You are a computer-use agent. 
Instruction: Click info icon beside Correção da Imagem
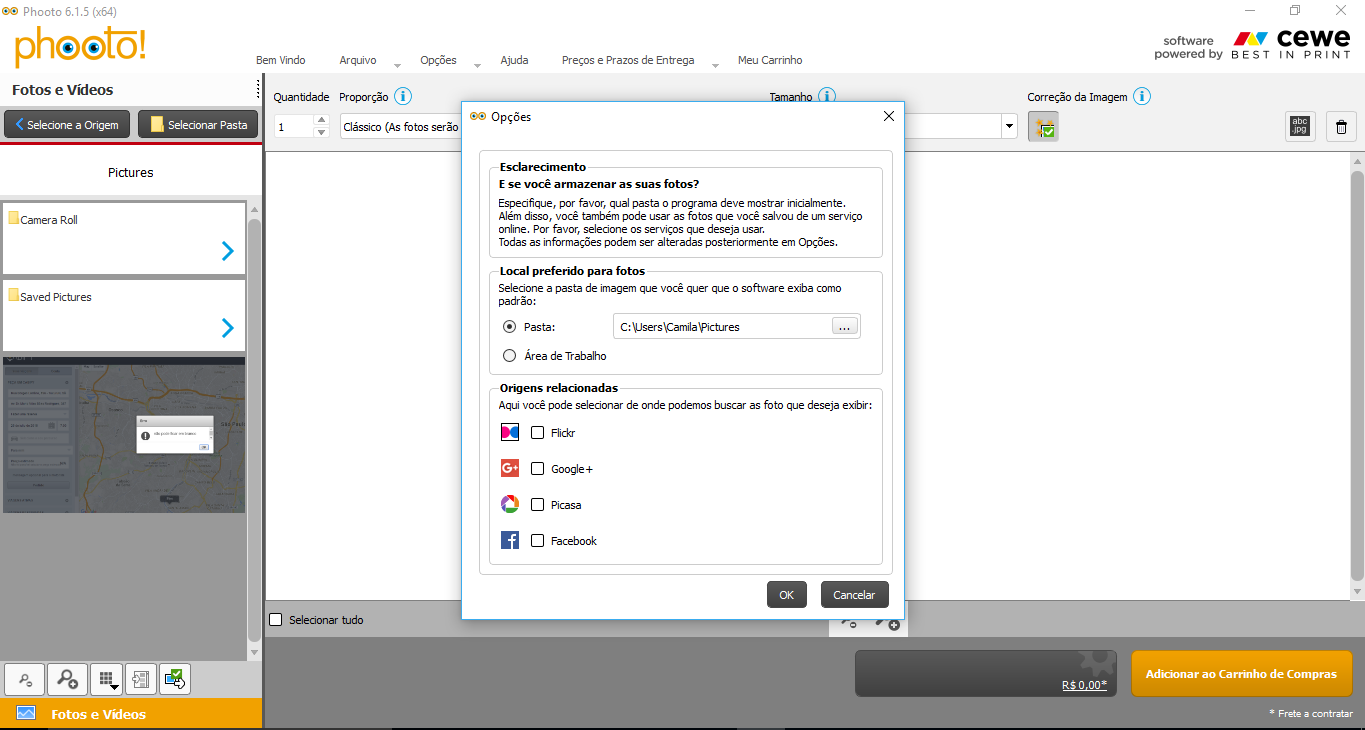(x=1142, y=97)
